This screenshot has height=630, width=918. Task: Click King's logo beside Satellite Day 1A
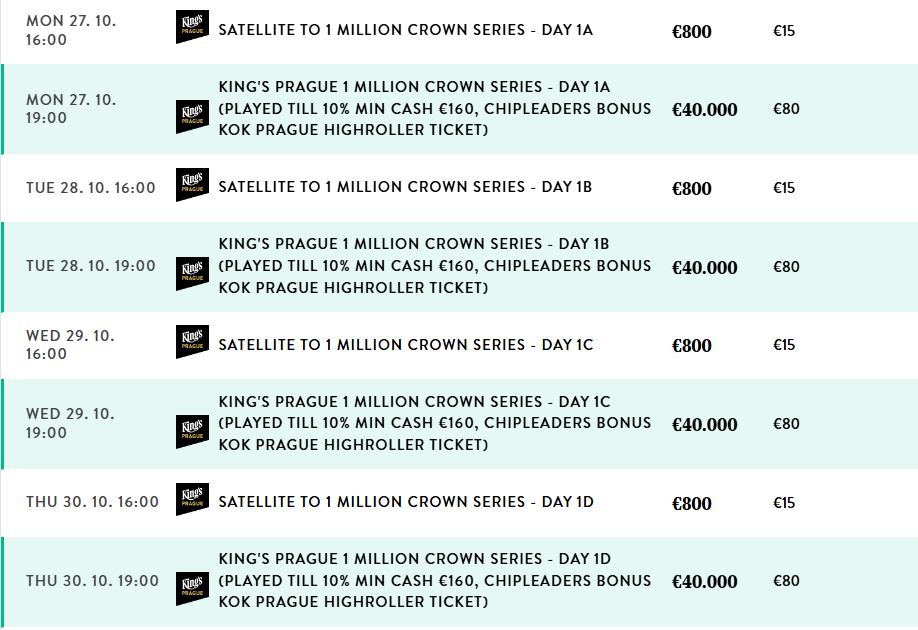[x=192, y=28]
